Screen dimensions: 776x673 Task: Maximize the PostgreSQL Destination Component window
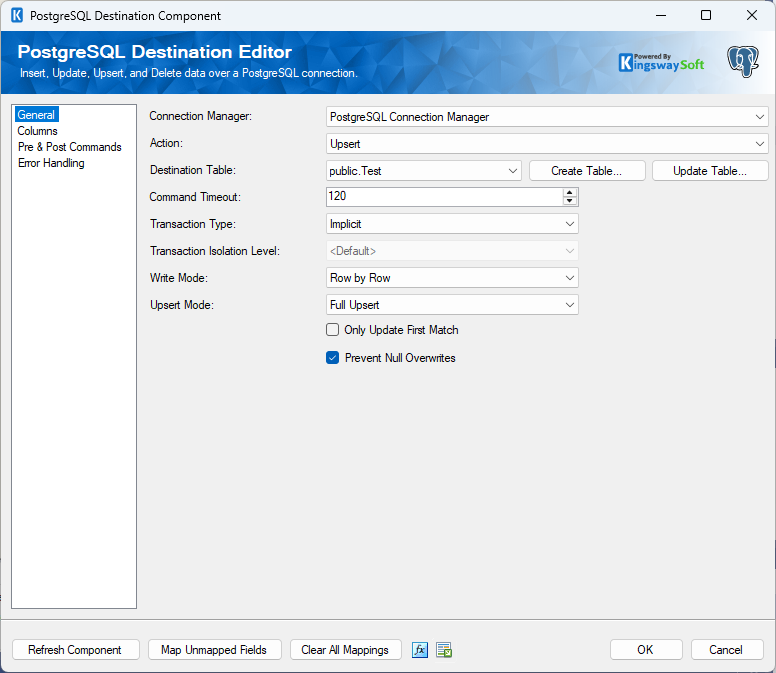[706, 15]
